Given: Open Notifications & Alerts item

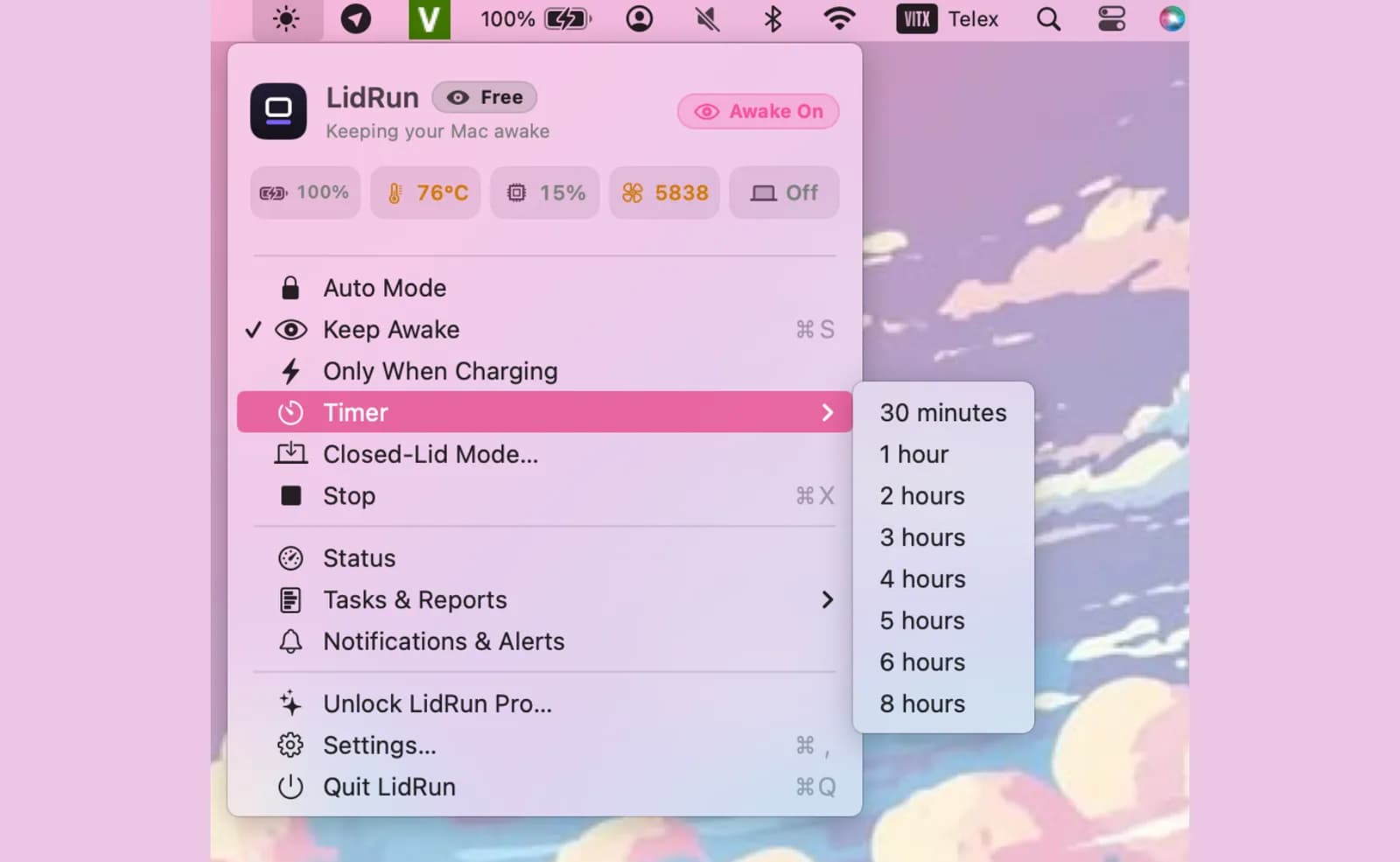Looking at the screenshot, I should [544, 641].
